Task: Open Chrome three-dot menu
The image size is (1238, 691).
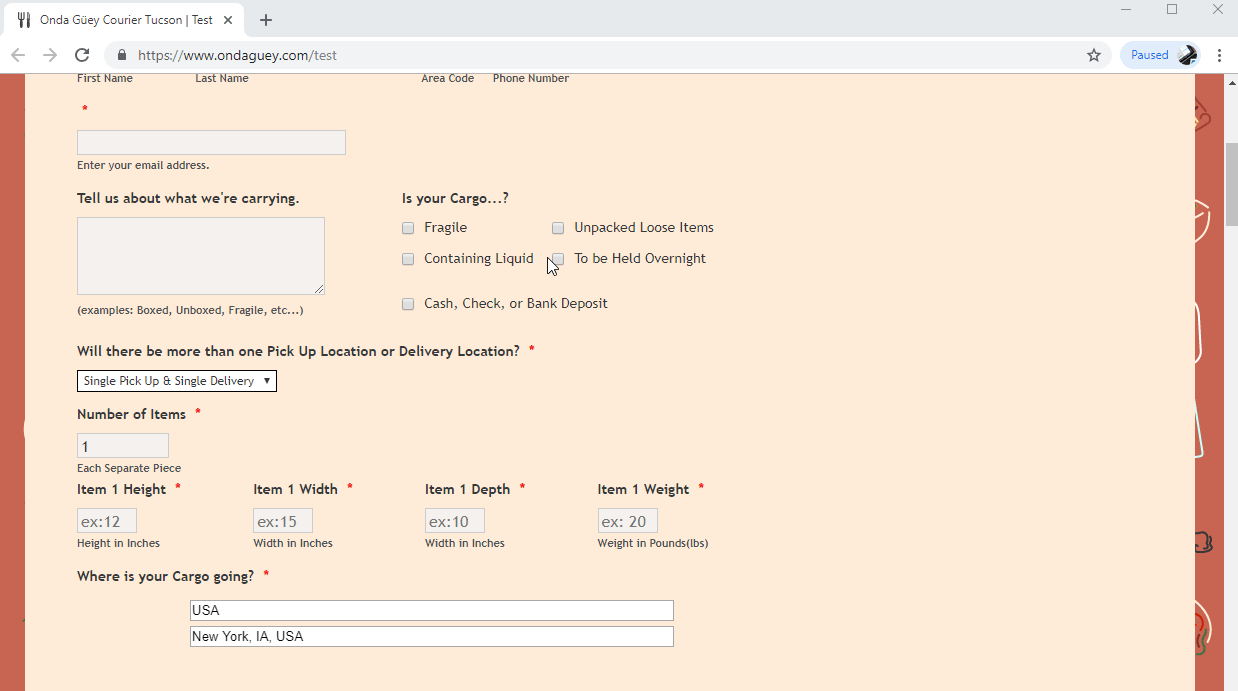Action: [x=1220, y=55]
